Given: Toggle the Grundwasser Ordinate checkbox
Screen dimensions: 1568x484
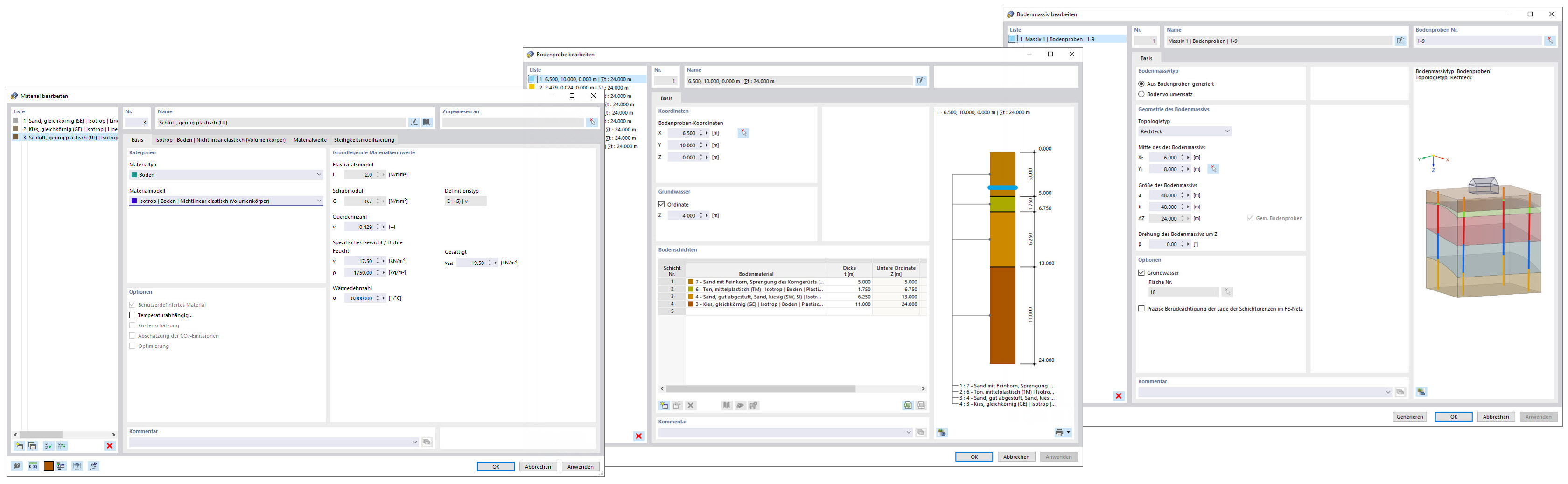Looking at the screenshot, I should 662,204.
